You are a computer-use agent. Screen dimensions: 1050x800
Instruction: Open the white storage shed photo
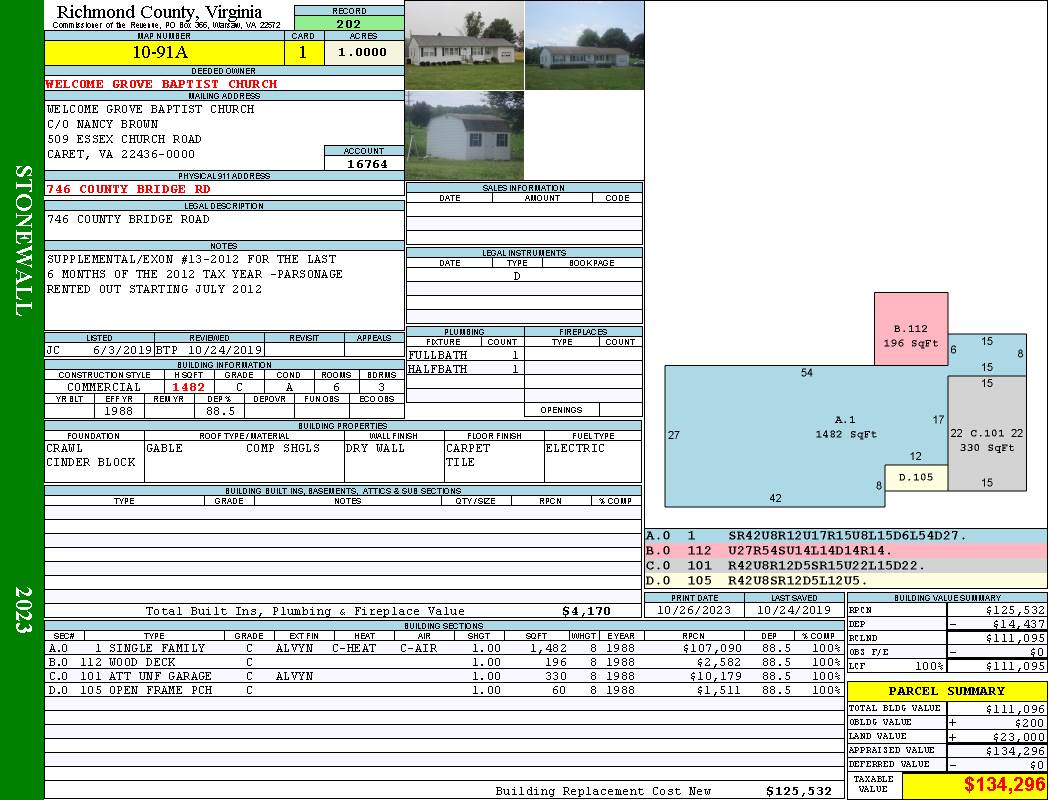point(464,135)
